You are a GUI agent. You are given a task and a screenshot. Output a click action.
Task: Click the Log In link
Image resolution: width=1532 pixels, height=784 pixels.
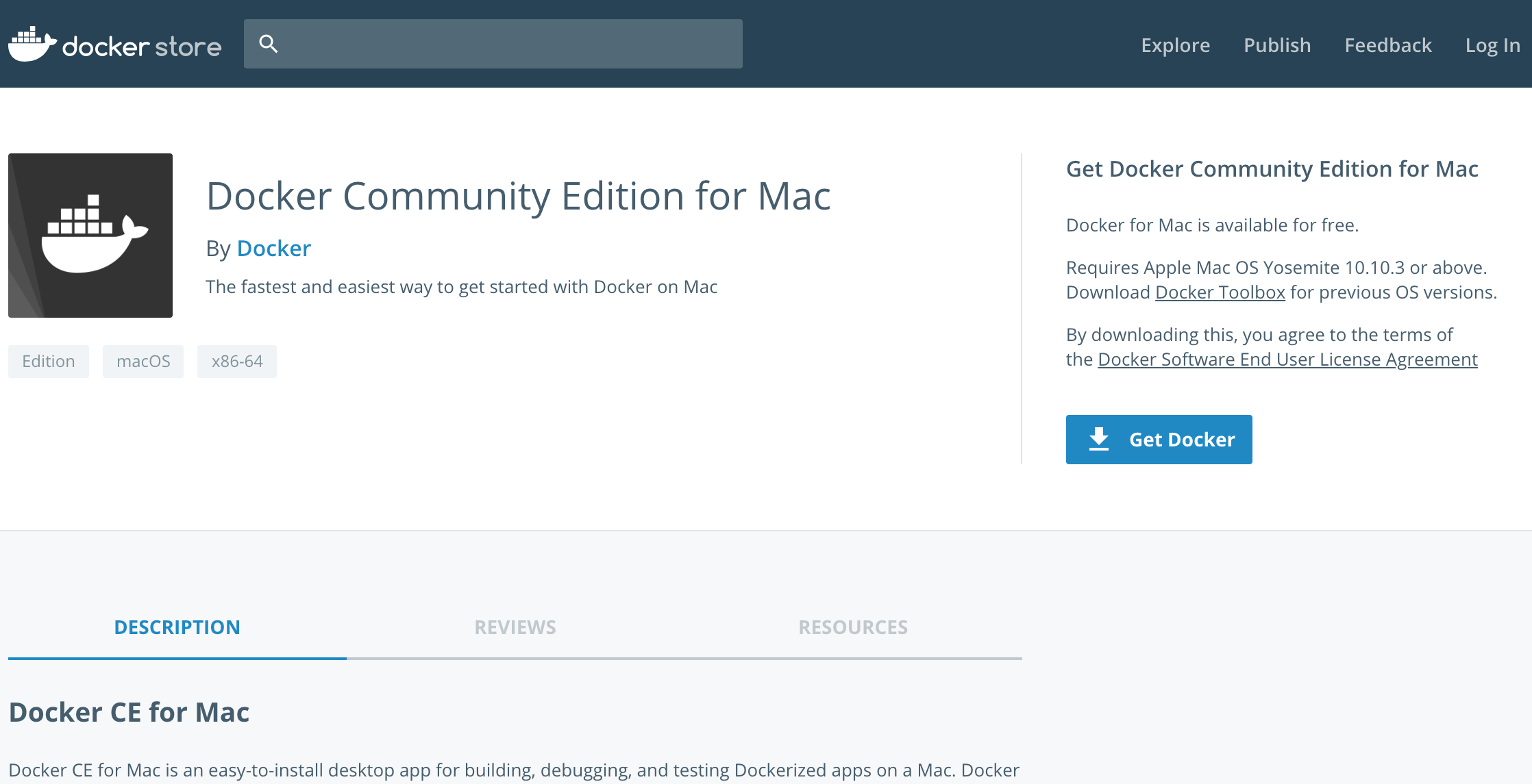(1492, 45)
